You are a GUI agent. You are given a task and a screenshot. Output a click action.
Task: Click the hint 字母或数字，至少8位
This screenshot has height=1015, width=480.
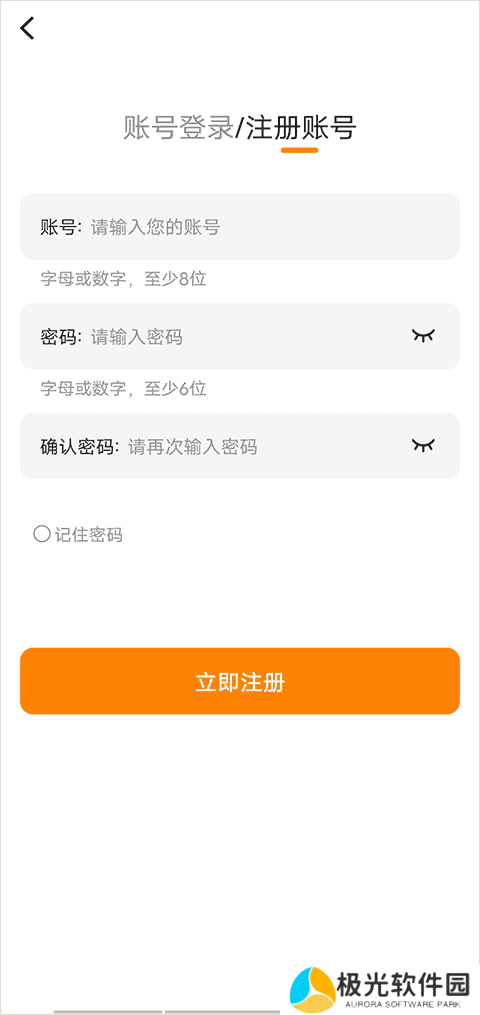pos(123,280)
